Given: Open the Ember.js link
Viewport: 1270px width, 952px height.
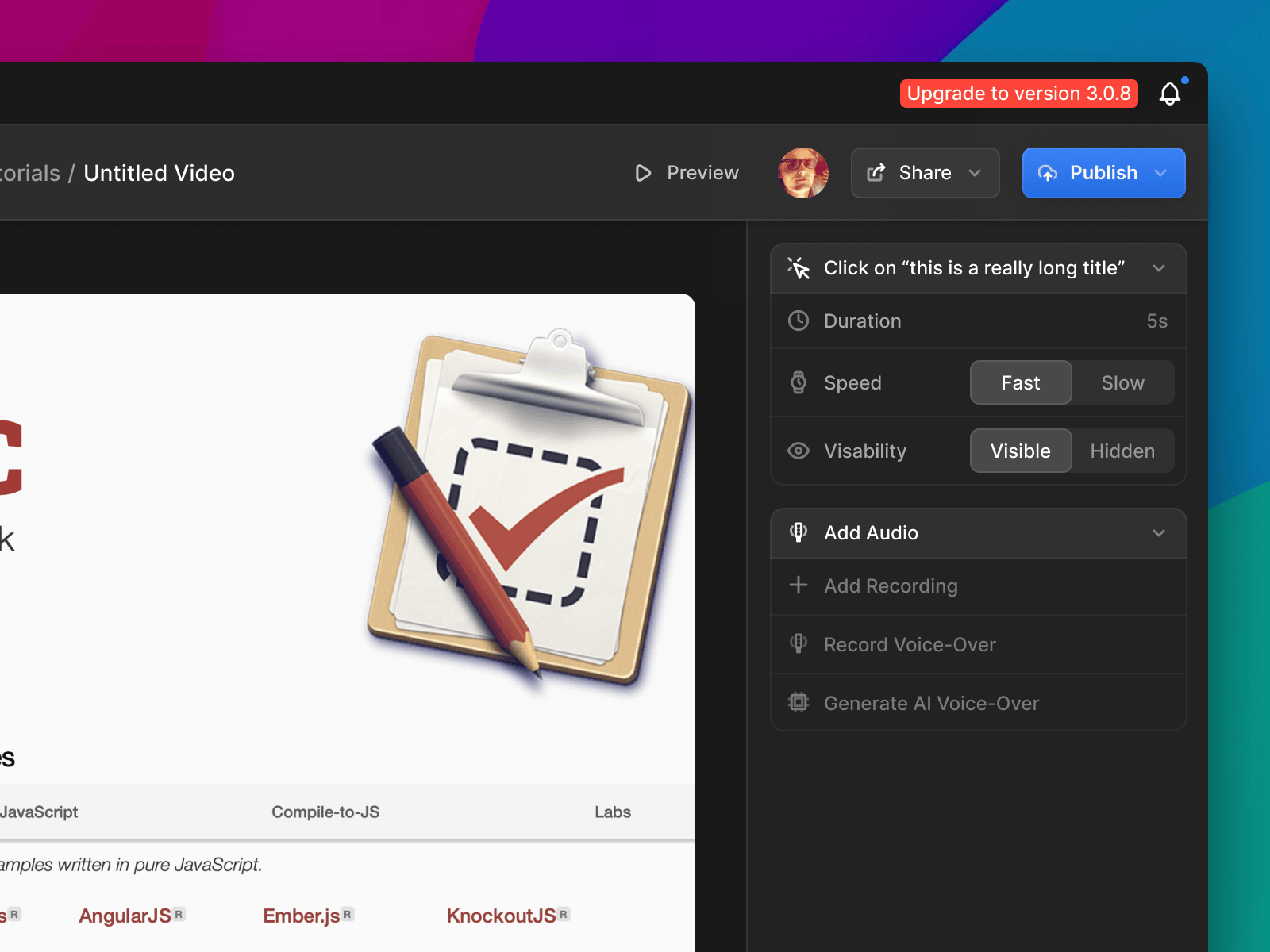Looking at the screenshot, I should tap(302, 916).
